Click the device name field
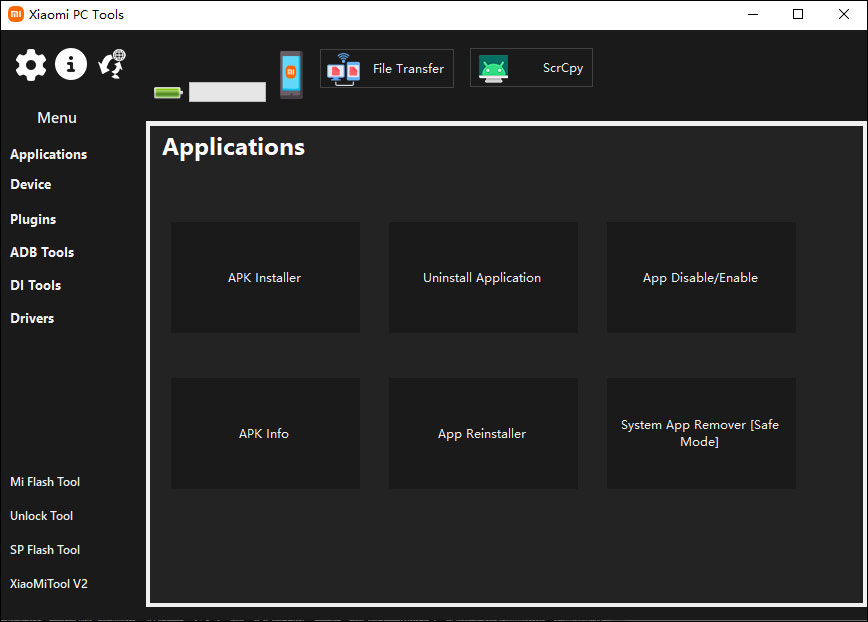The height and width of the screenshot is (622, 868). pyautogui.click(x=227, y=93)
